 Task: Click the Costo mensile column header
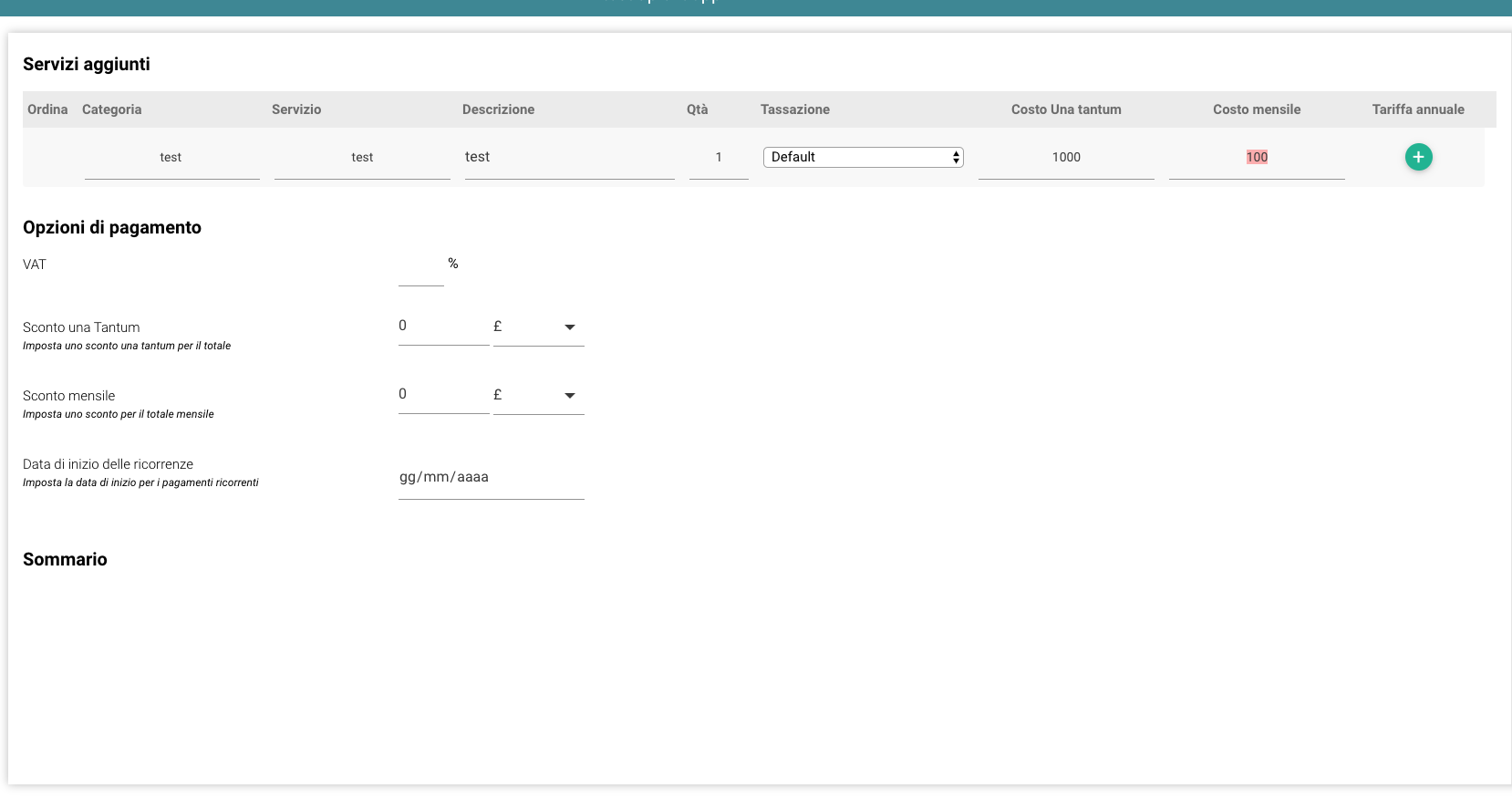click(x=1257, y=109)
